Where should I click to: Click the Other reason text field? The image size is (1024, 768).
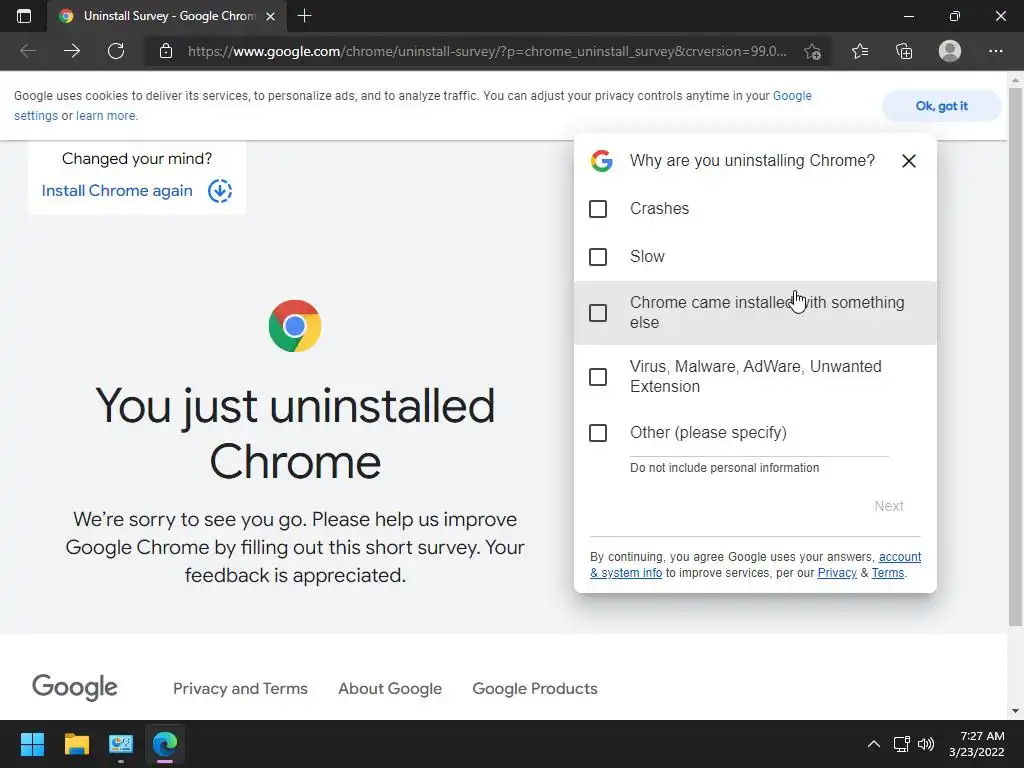(x=759, y=451)
